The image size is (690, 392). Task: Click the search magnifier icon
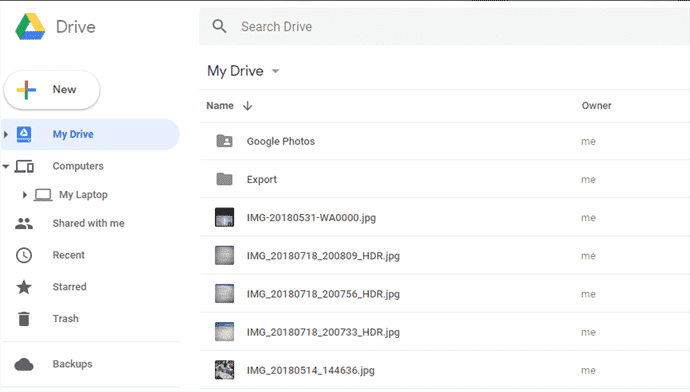219,26
